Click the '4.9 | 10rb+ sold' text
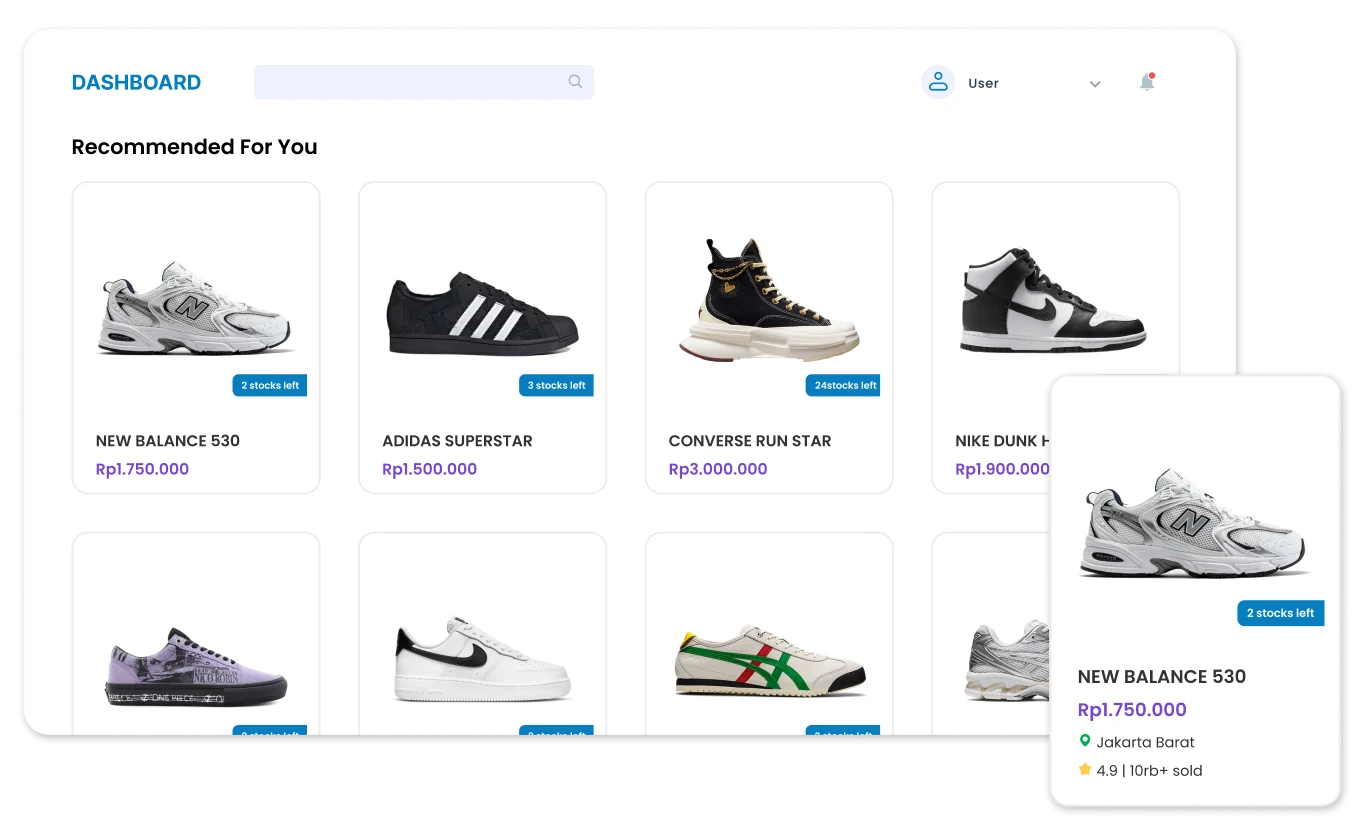This screenshot has width=1367, height=836. tap(1149, 771)
